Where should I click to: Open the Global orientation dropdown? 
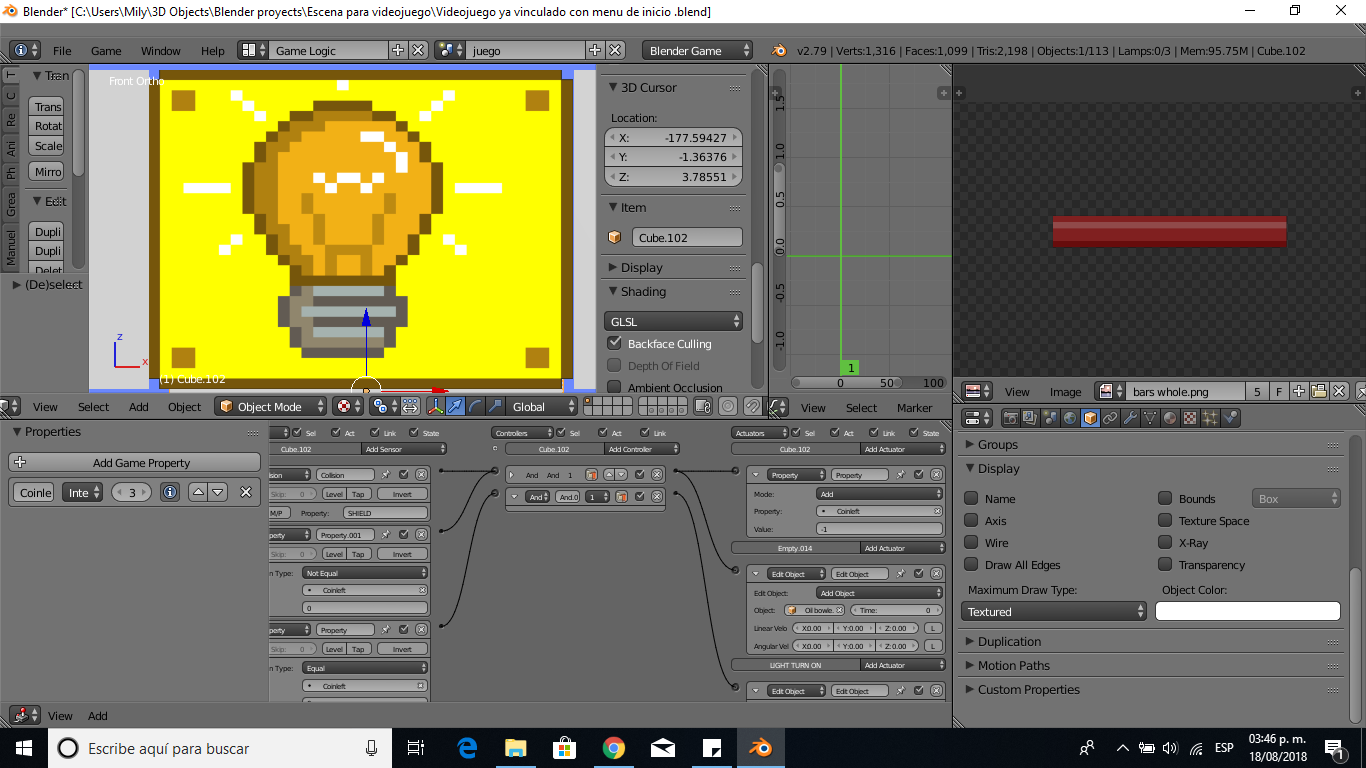(x=541, y=407)
